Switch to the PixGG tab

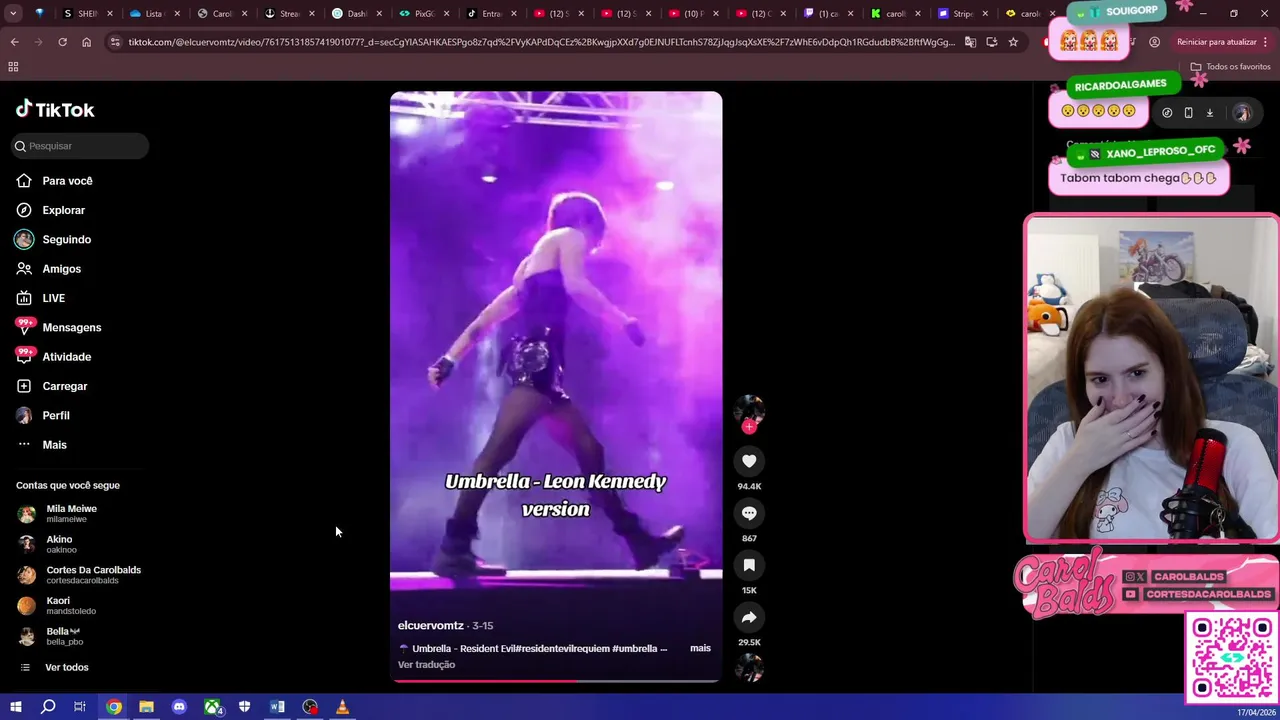pyautogui.click(x=424, y=14)
